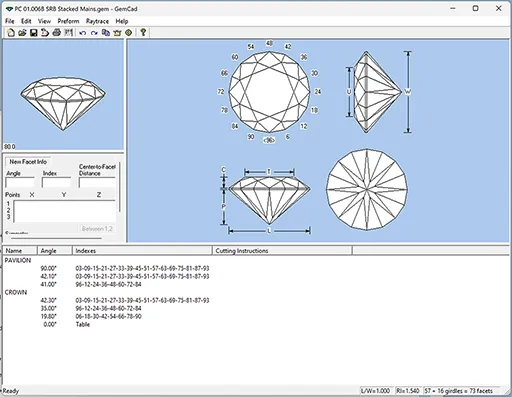The height and width of the screenshot is (397, 512).
Task: Click the Print toolbar icon
Action: pos(57,33)
